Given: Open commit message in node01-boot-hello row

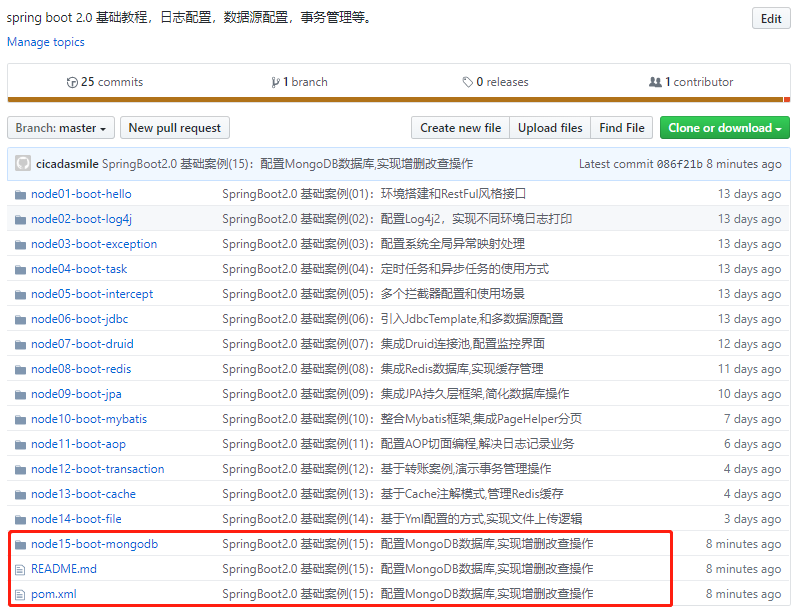Looking at the screenshot, I should pos(374,194).
